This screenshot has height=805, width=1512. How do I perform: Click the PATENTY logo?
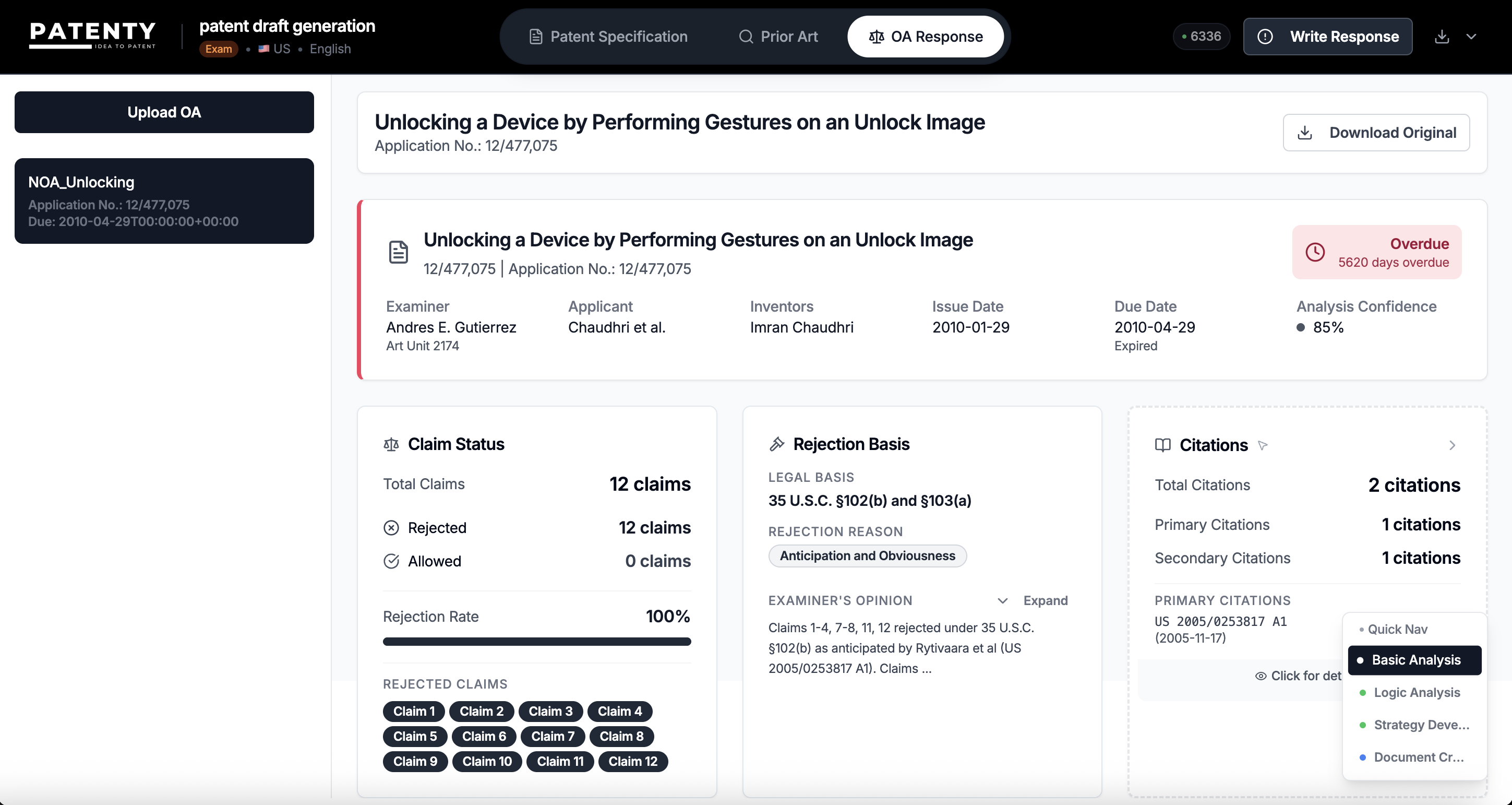click(x=93, y=35)
